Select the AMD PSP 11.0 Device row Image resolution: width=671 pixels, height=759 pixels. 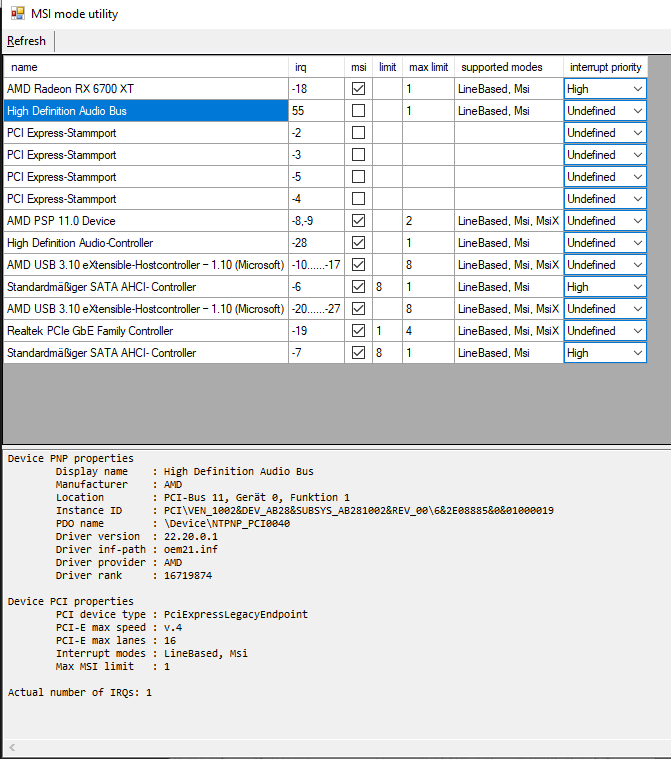146,221
